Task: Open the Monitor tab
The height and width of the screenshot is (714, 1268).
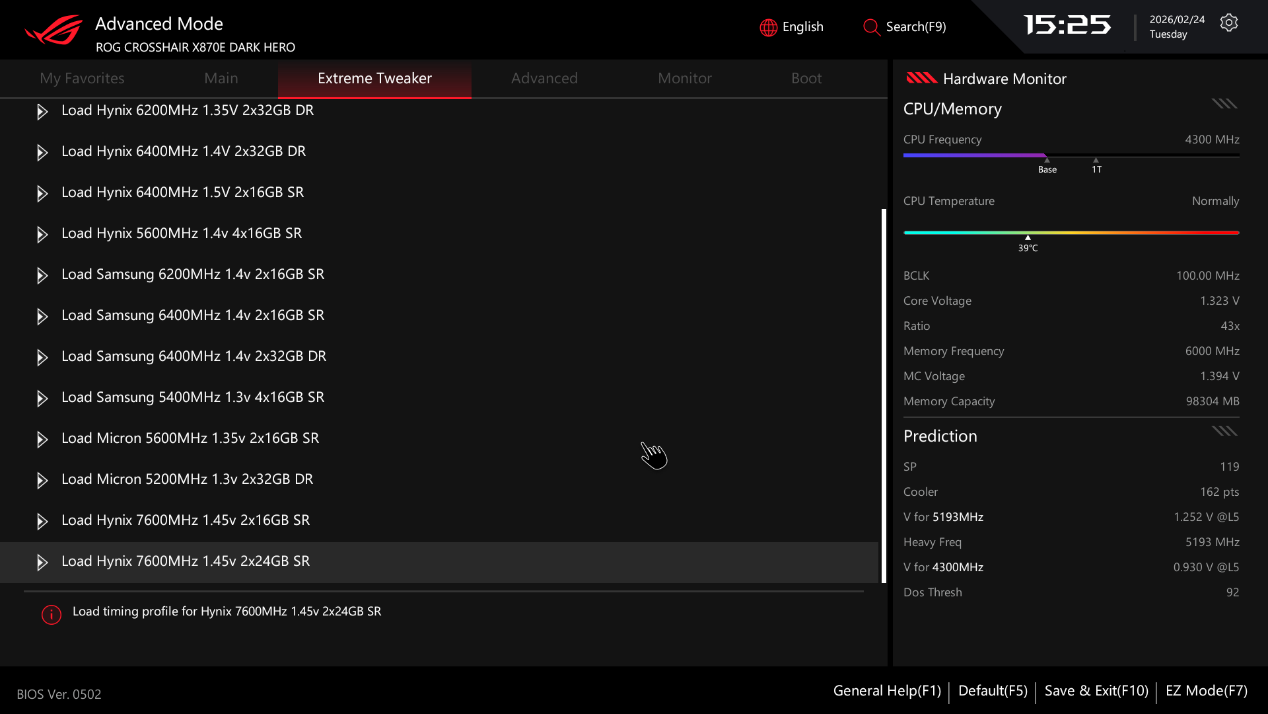Action: coord(684,78)
